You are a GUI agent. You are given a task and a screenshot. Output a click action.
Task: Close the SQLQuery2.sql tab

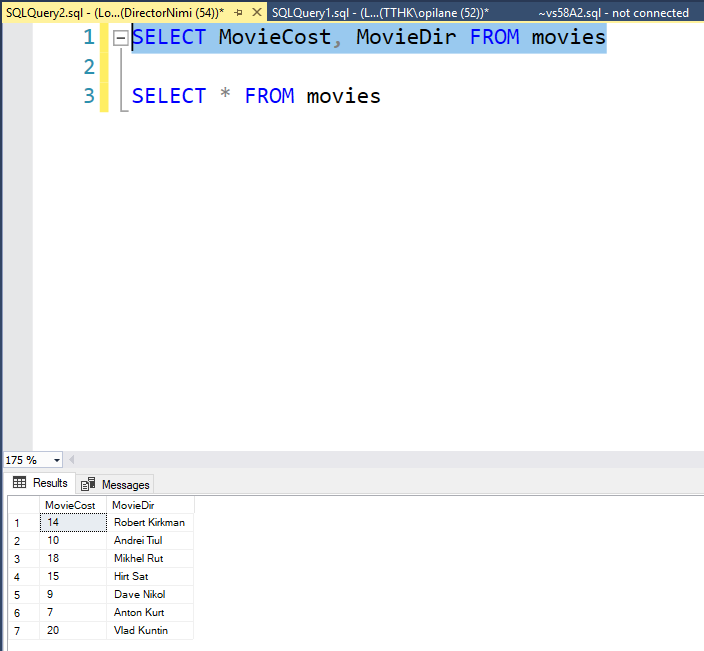[256, 12]
